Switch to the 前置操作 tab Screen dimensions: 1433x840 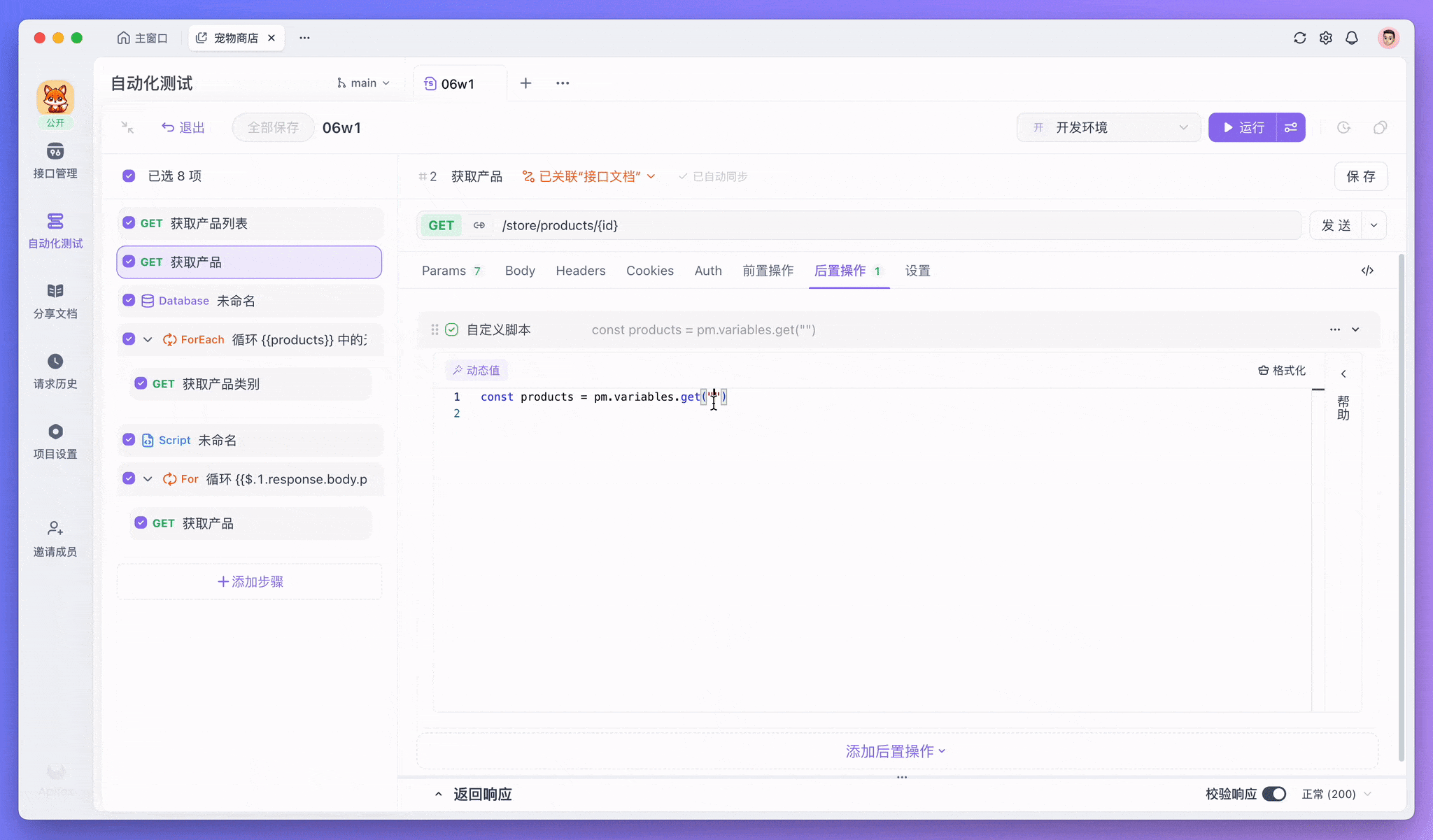(768, 271)
